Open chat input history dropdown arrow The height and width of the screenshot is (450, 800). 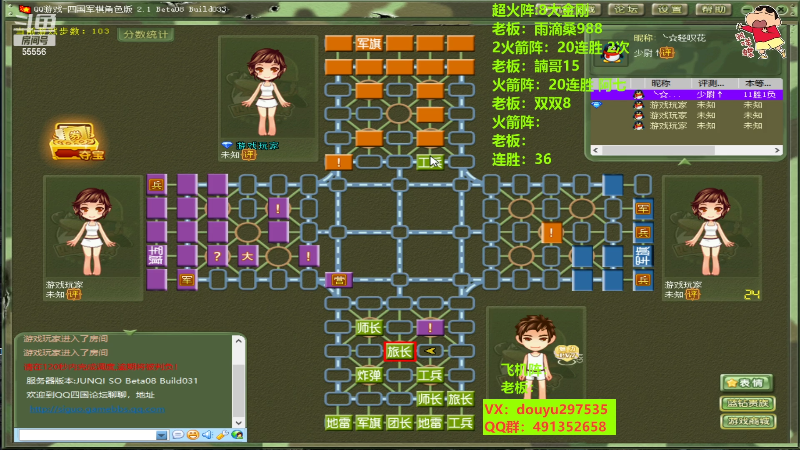point(161,435)
